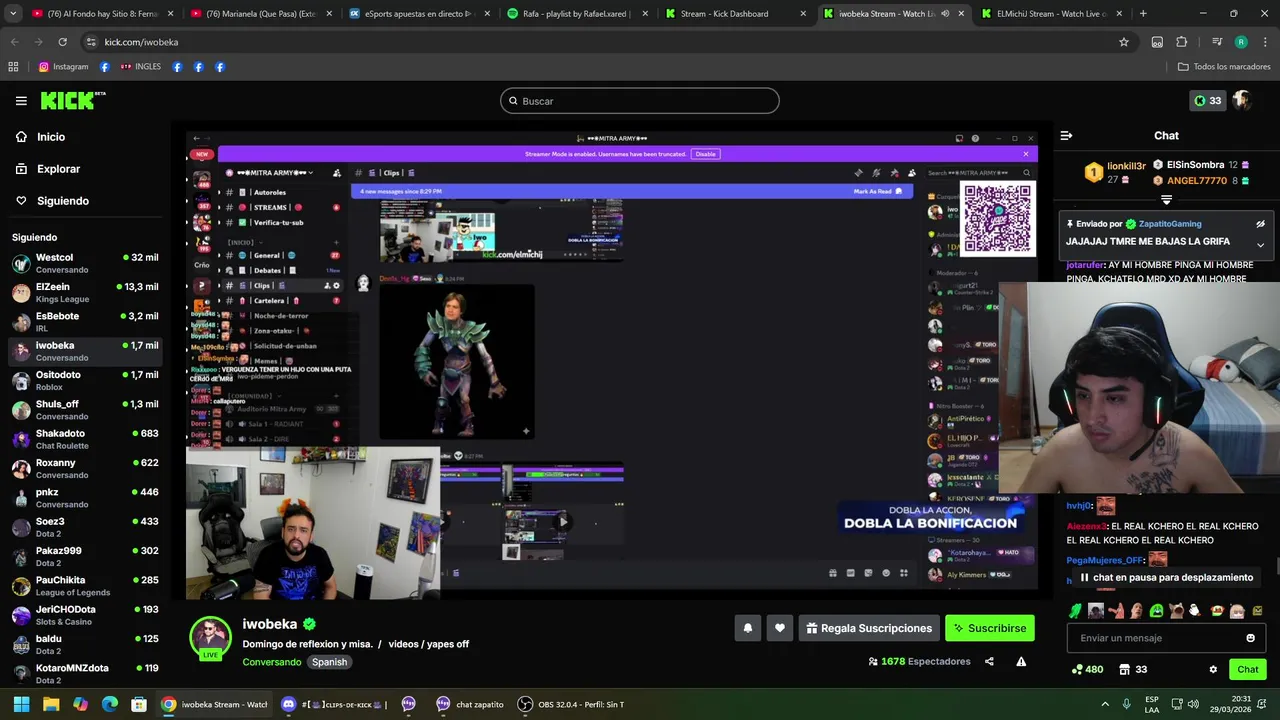Screen dimensions: 1280x720
Task: Share the stream icon
Action: pos(989,662)
